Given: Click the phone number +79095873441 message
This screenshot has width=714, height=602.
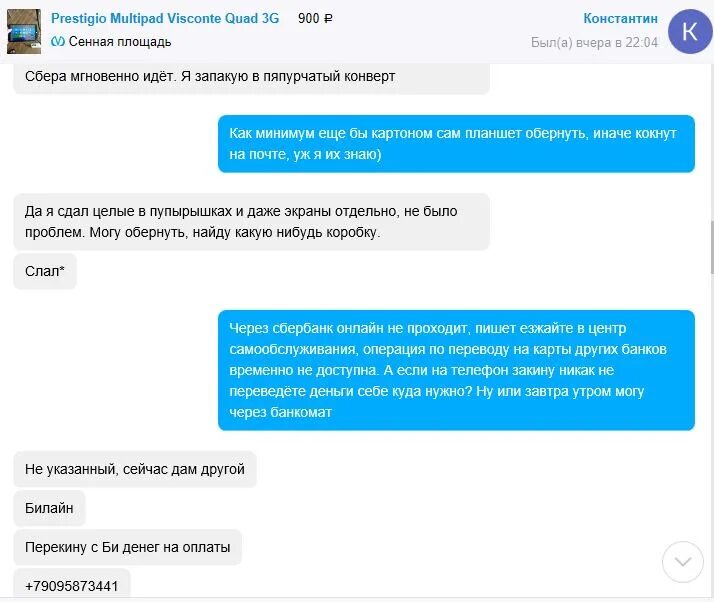Looking at the screenshot, I should [72, 585].
